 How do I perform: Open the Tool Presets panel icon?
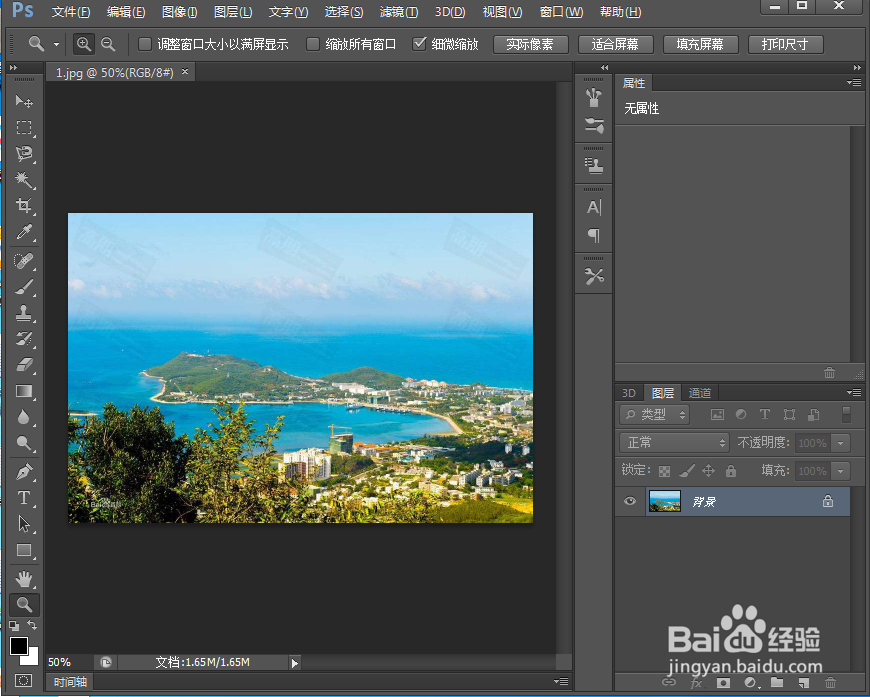click(594, 276)
